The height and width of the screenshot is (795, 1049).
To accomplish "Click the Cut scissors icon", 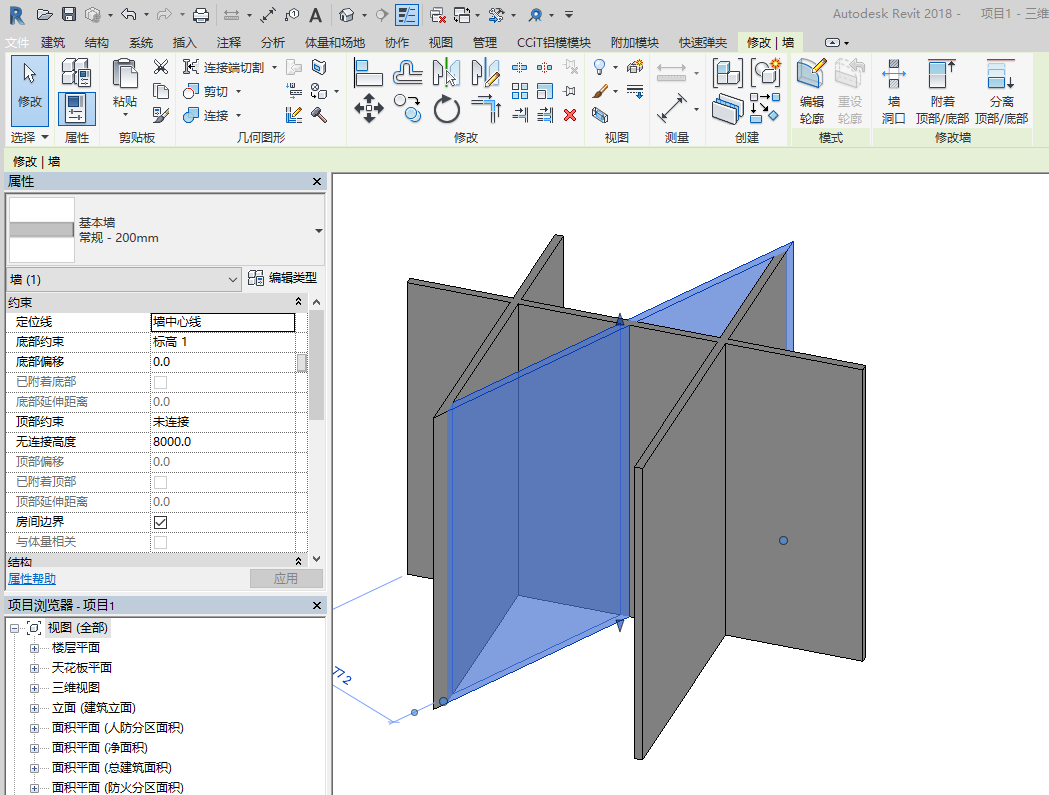I will click(161, 67).
